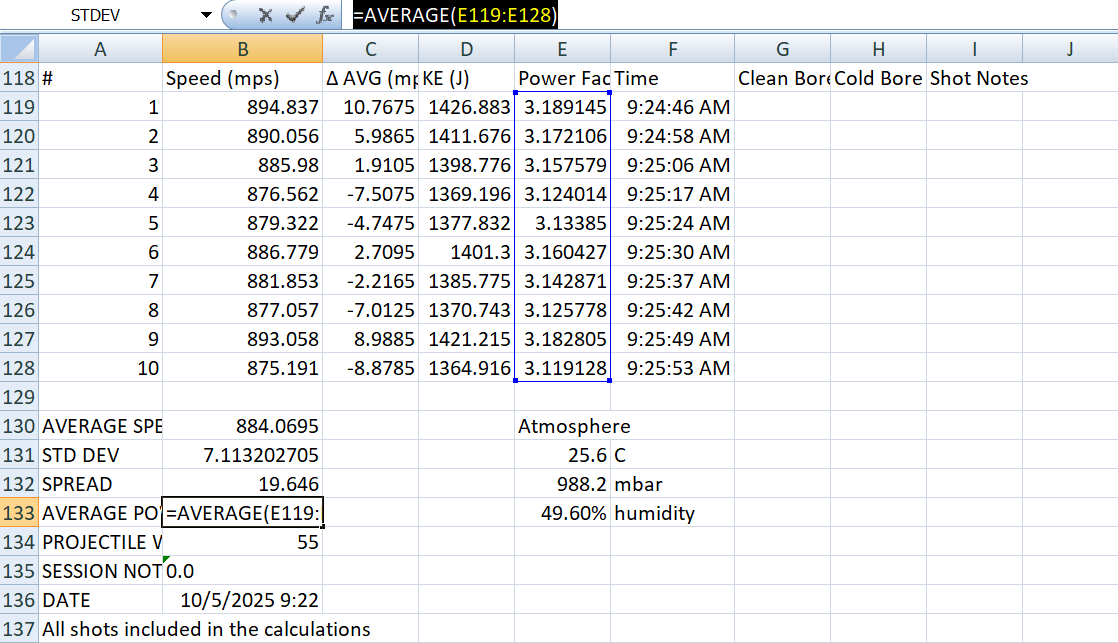
Task: Select row 133 header
Action: tap(19, 514)
